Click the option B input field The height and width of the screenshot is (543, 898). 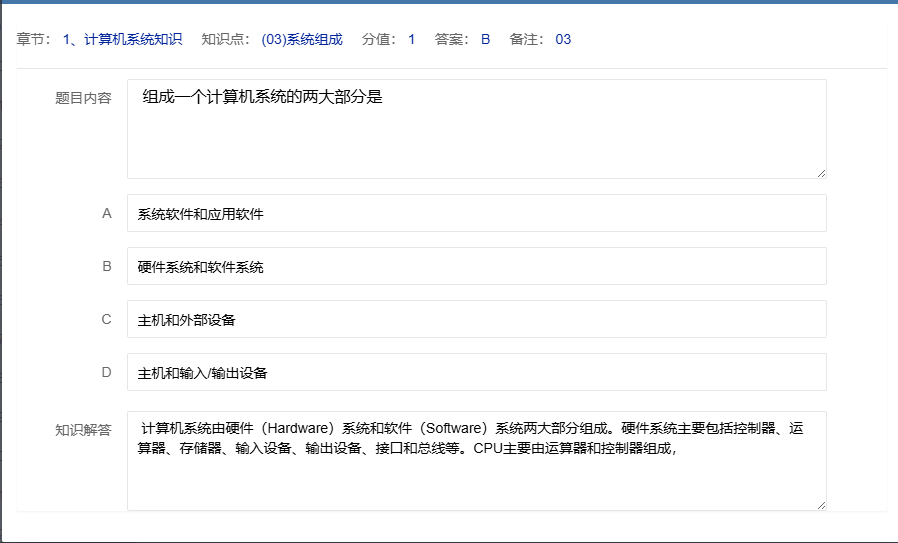click(x=476, y=266)
